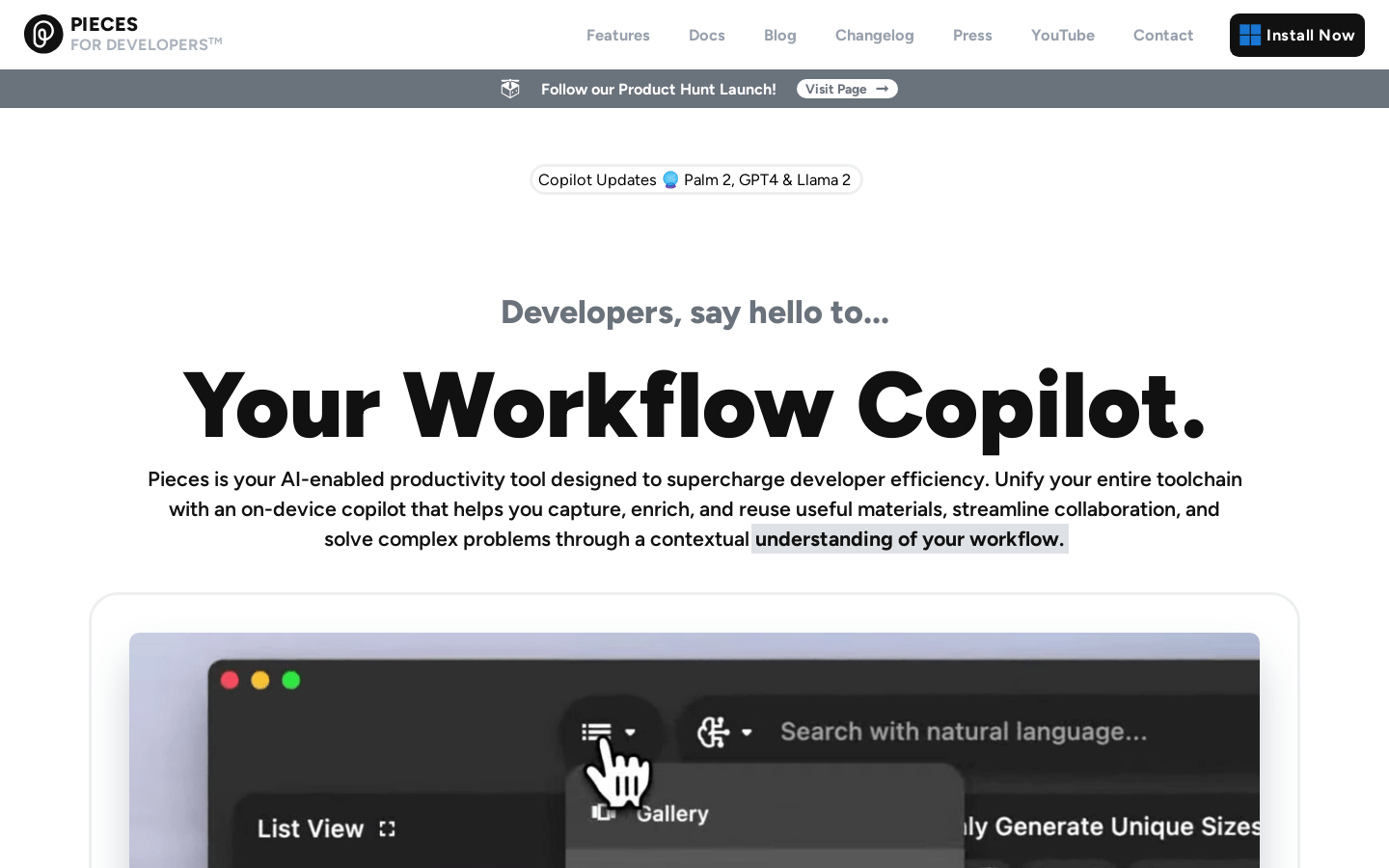The width and height of the screenshot is (1389, 868).
Task: Open the YouTube link in navigation
Action: pyautogui.click(x=1062, y=35)
